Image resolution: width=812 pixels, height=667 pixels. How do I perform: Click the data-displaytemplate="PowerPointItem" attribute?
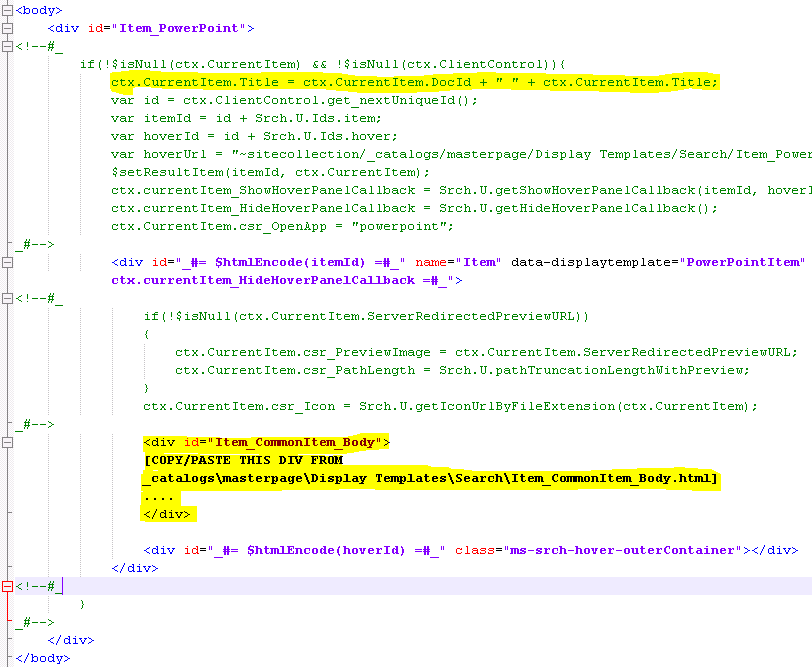click(x=658, y=262)
